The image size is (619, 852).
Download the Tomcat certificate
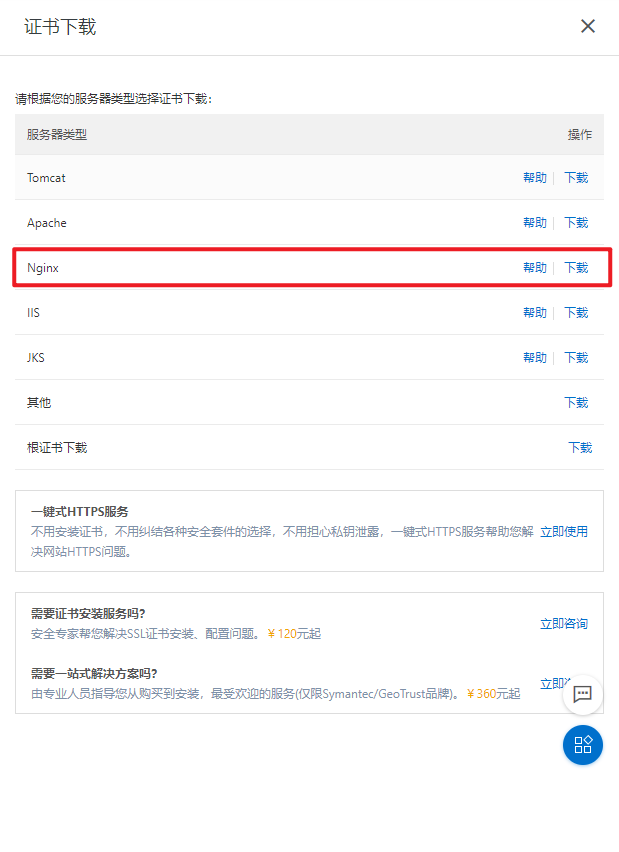576,178
